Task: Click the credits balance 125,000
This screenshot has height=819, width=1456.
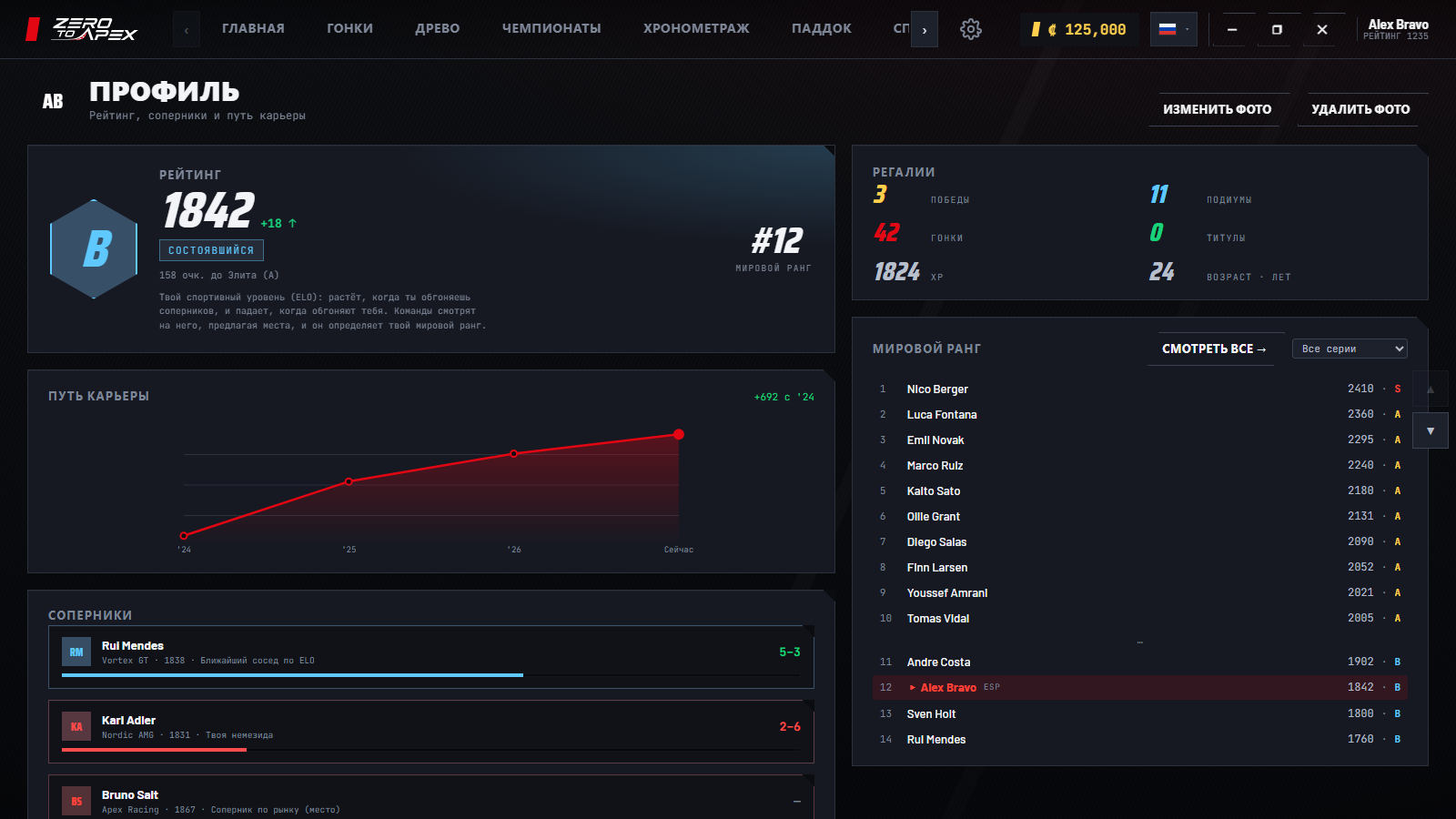Action: [1079, 29]
